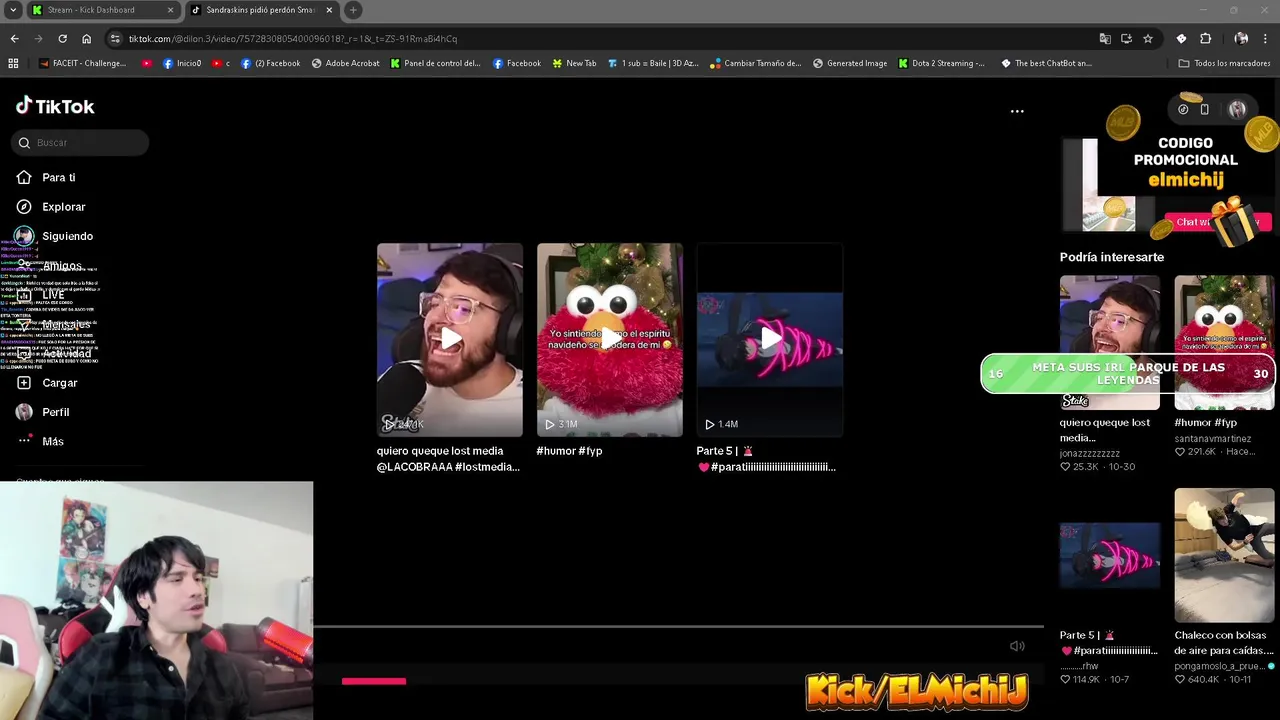The width and height of the screenshot is (1280, 720).
Task: Go to the browser home page
Action: pos(86,39)
